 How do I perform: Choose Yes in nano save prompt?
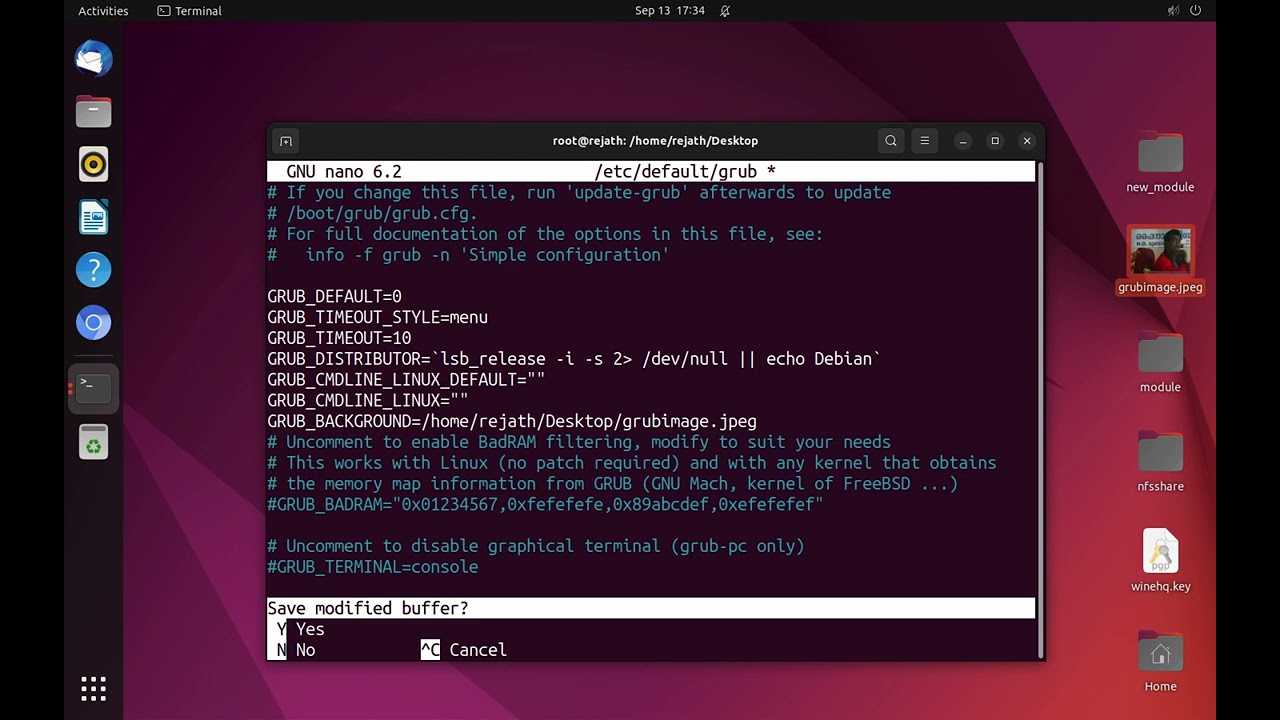click(x=301, y=629)
